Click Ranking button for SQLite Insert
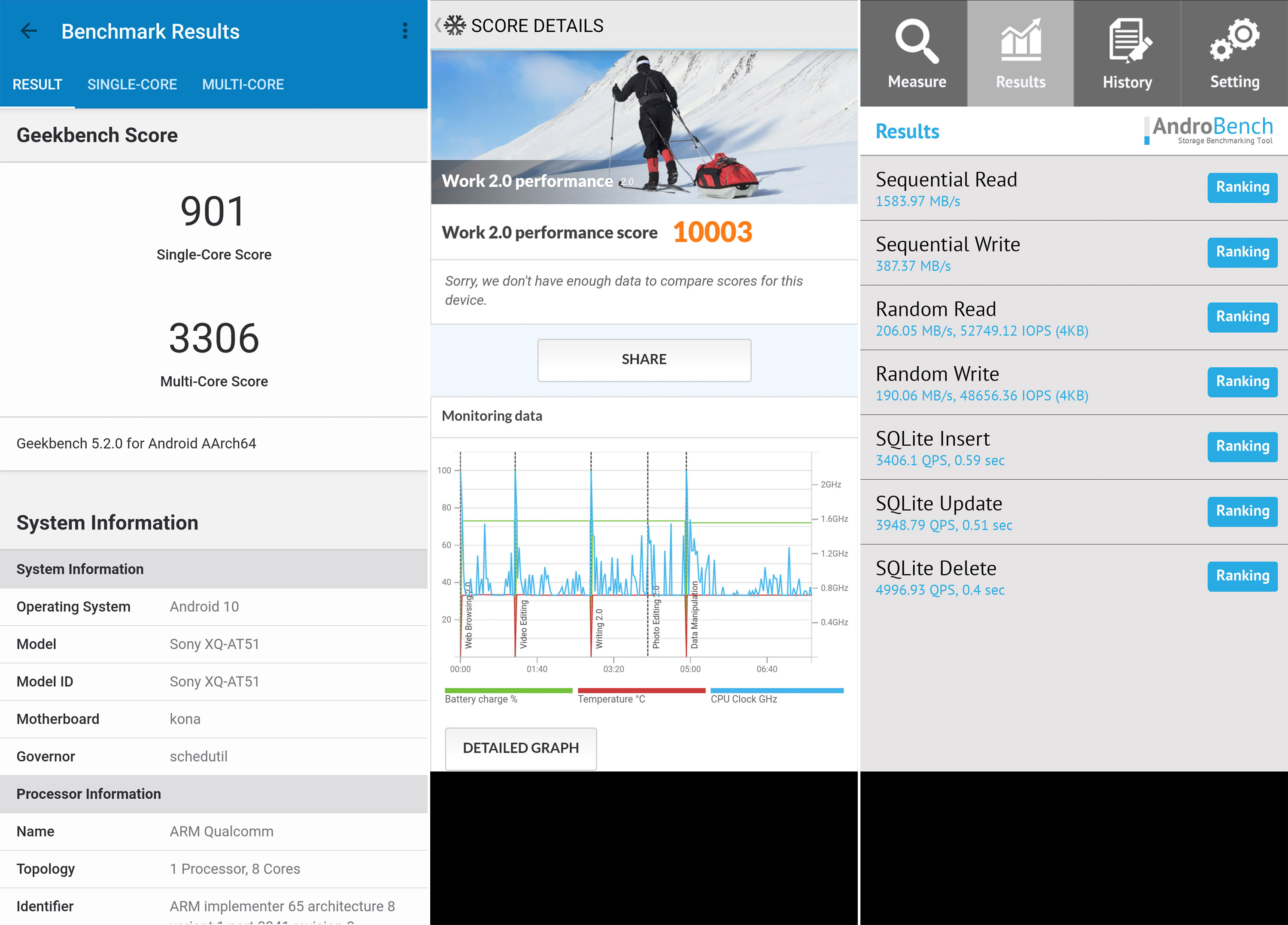This screenshot has width=1288, height=925. point(1242,446)
